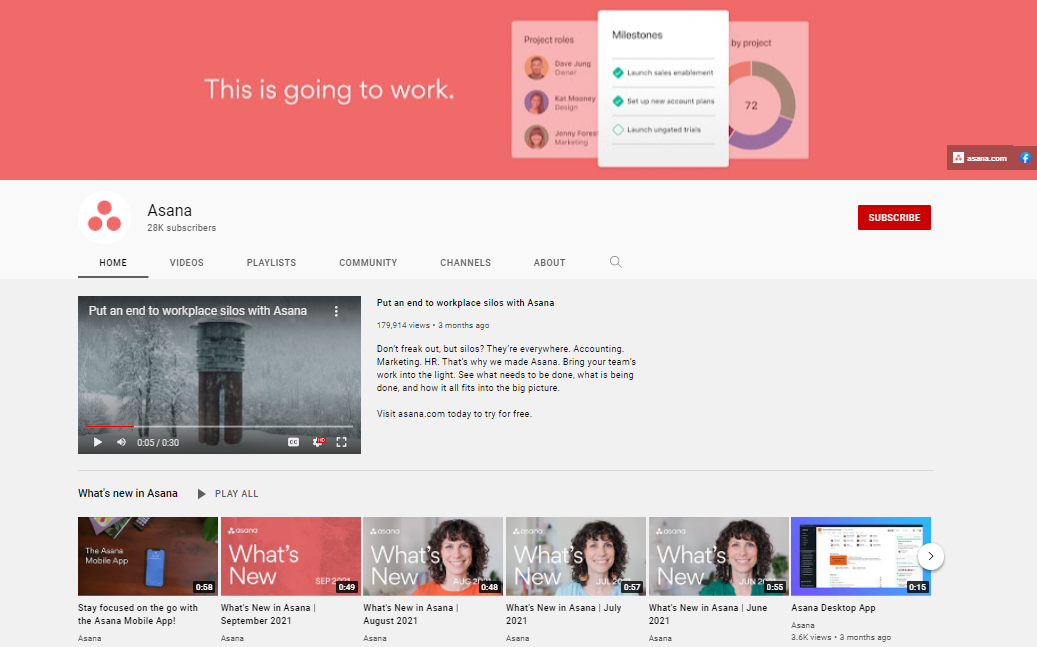Screen dimensions: 1037x647
Task: Play all What's new in Asana videos
Action: pos(228,494)
